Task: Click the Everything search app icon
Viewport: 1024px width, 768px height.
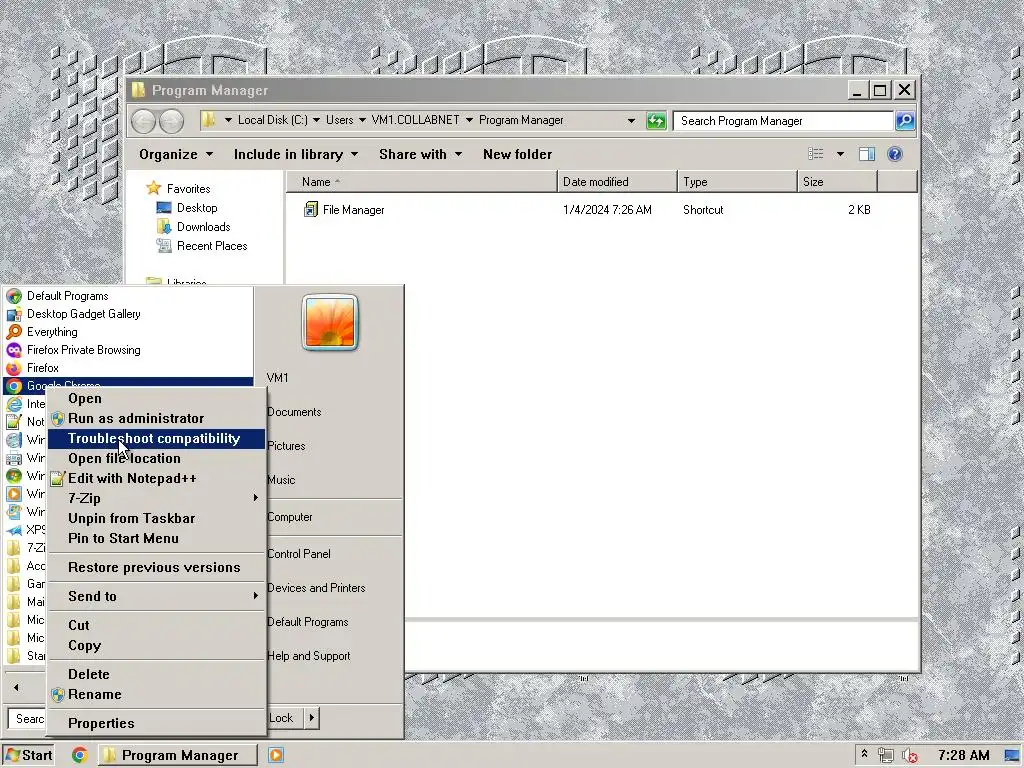Action: point(14,332)
